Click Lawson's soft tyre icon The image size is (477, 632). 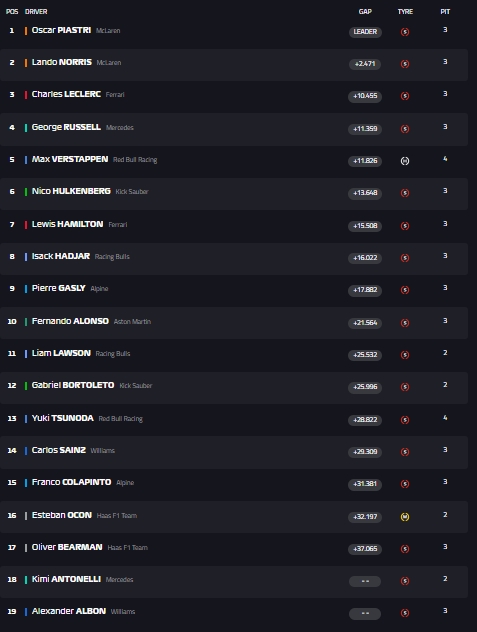pyautogui.click(x=405, y=355)
